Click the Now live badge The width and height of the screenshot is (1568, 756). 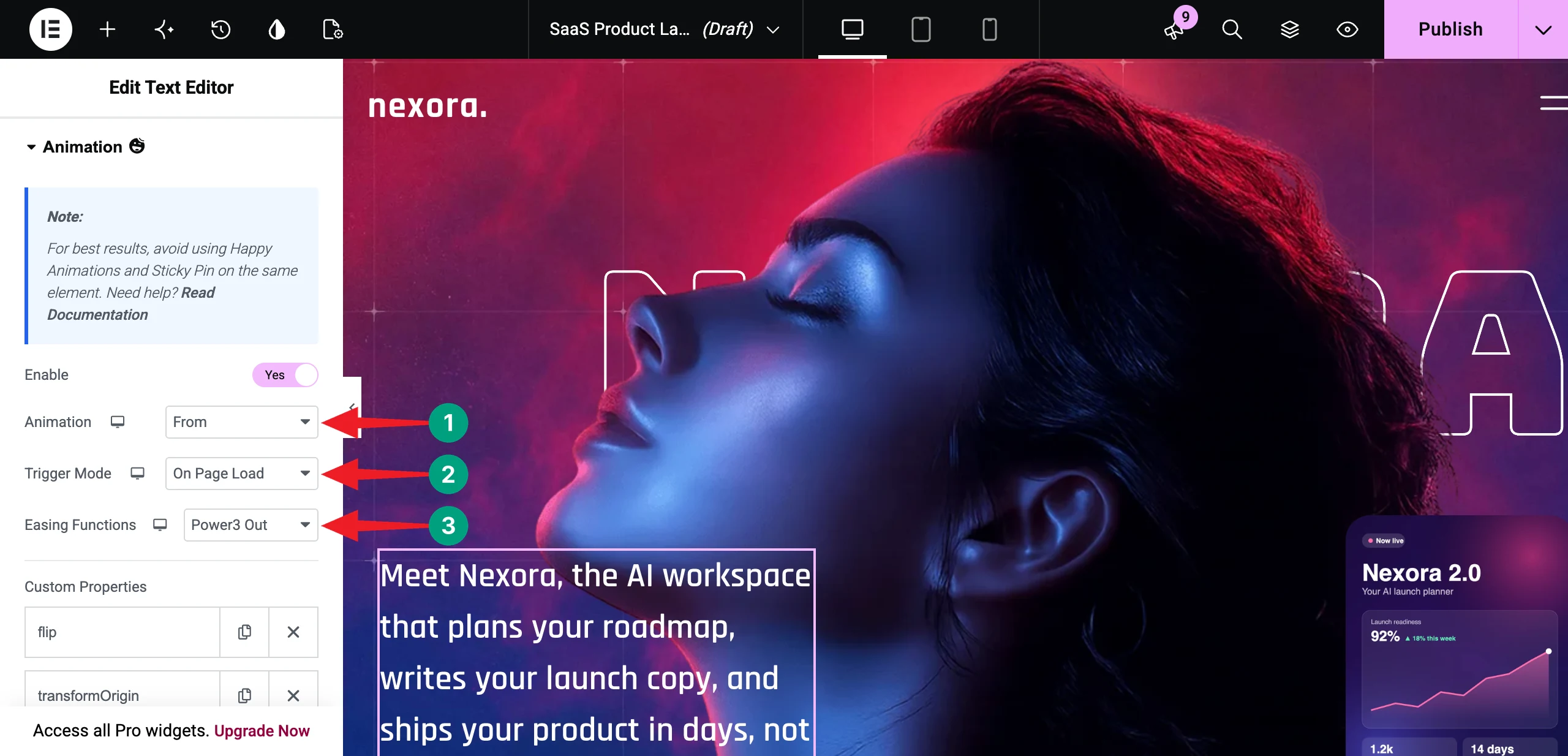tap(1385, 540)
